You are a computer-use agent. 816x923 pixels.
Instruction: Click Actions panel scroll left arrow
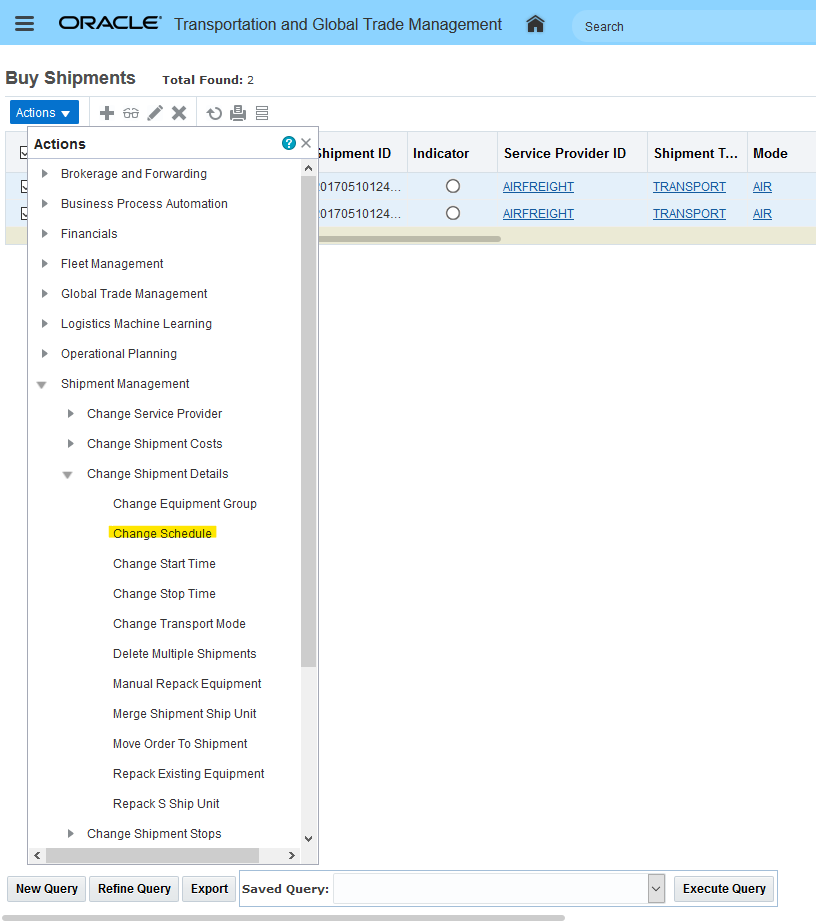tap(37, 855)
